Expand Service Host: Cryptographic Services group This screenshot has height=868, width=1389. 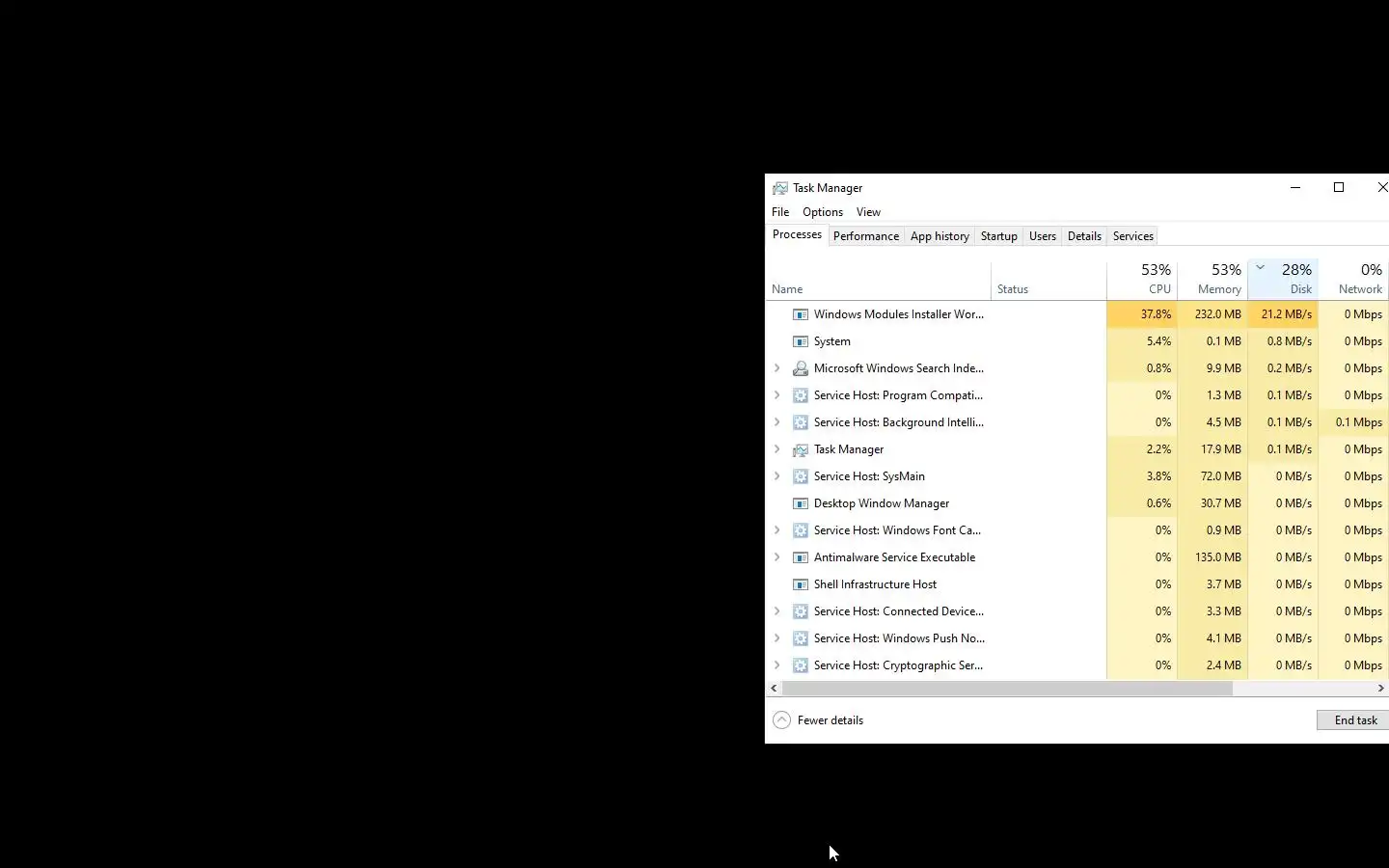point(777,665)
